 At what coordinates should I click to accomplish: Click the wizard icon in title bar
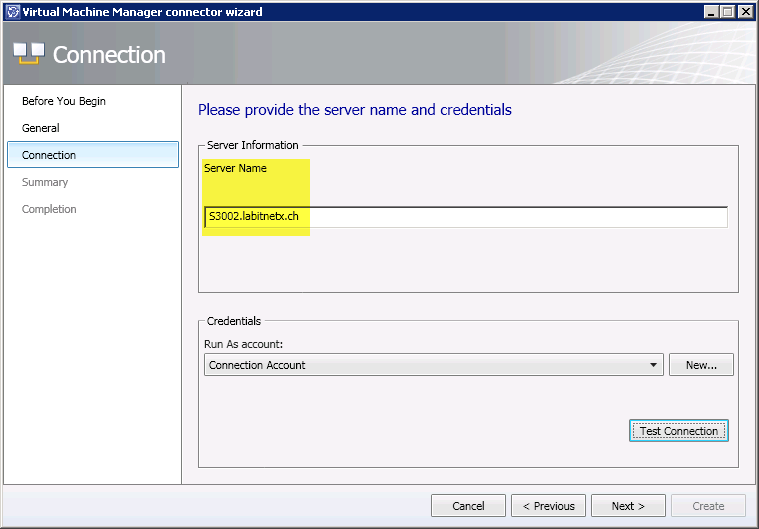click(x=11, y=12)
